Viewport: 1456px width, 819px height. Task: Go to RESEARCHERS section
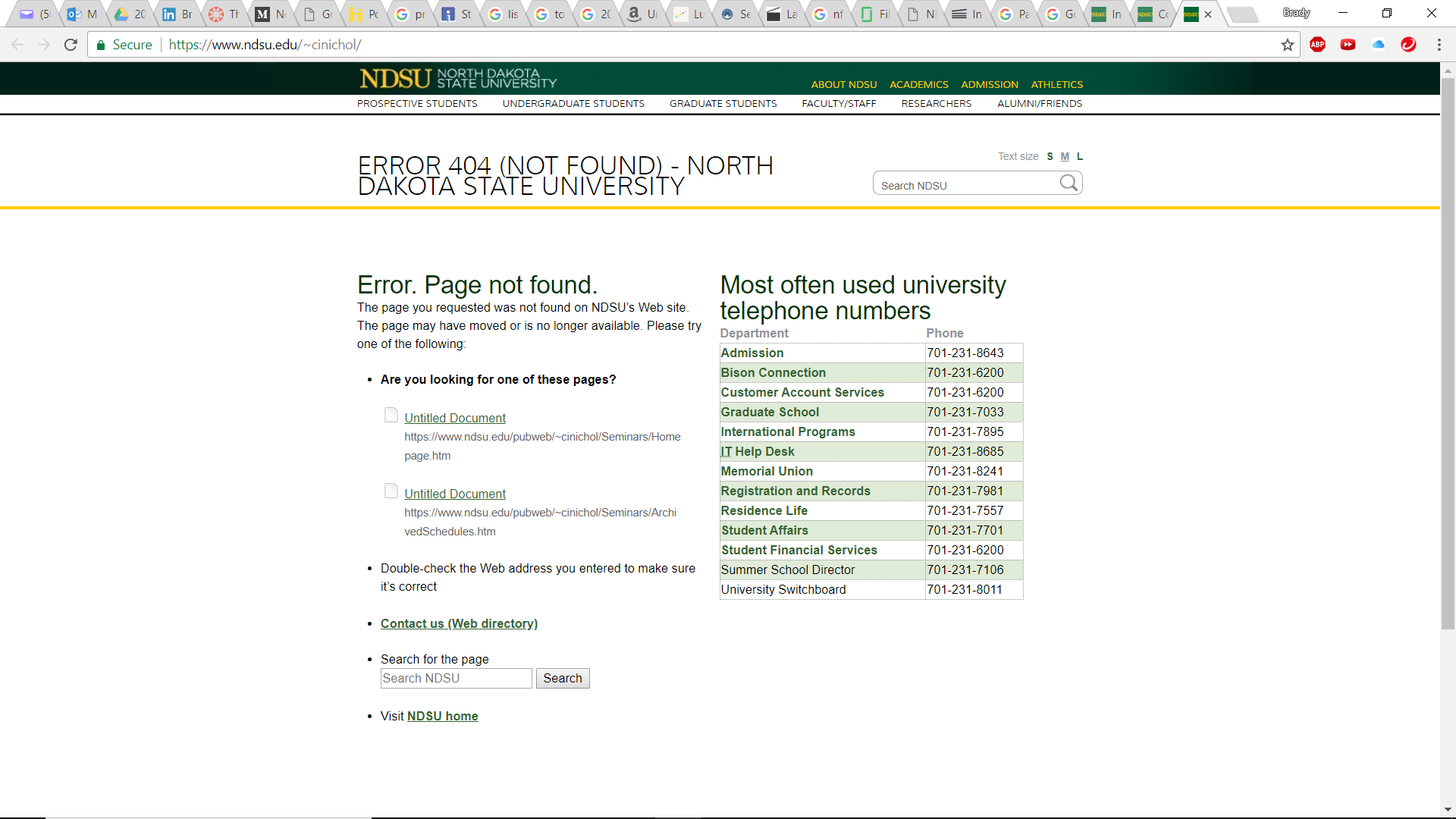point(937,104)
